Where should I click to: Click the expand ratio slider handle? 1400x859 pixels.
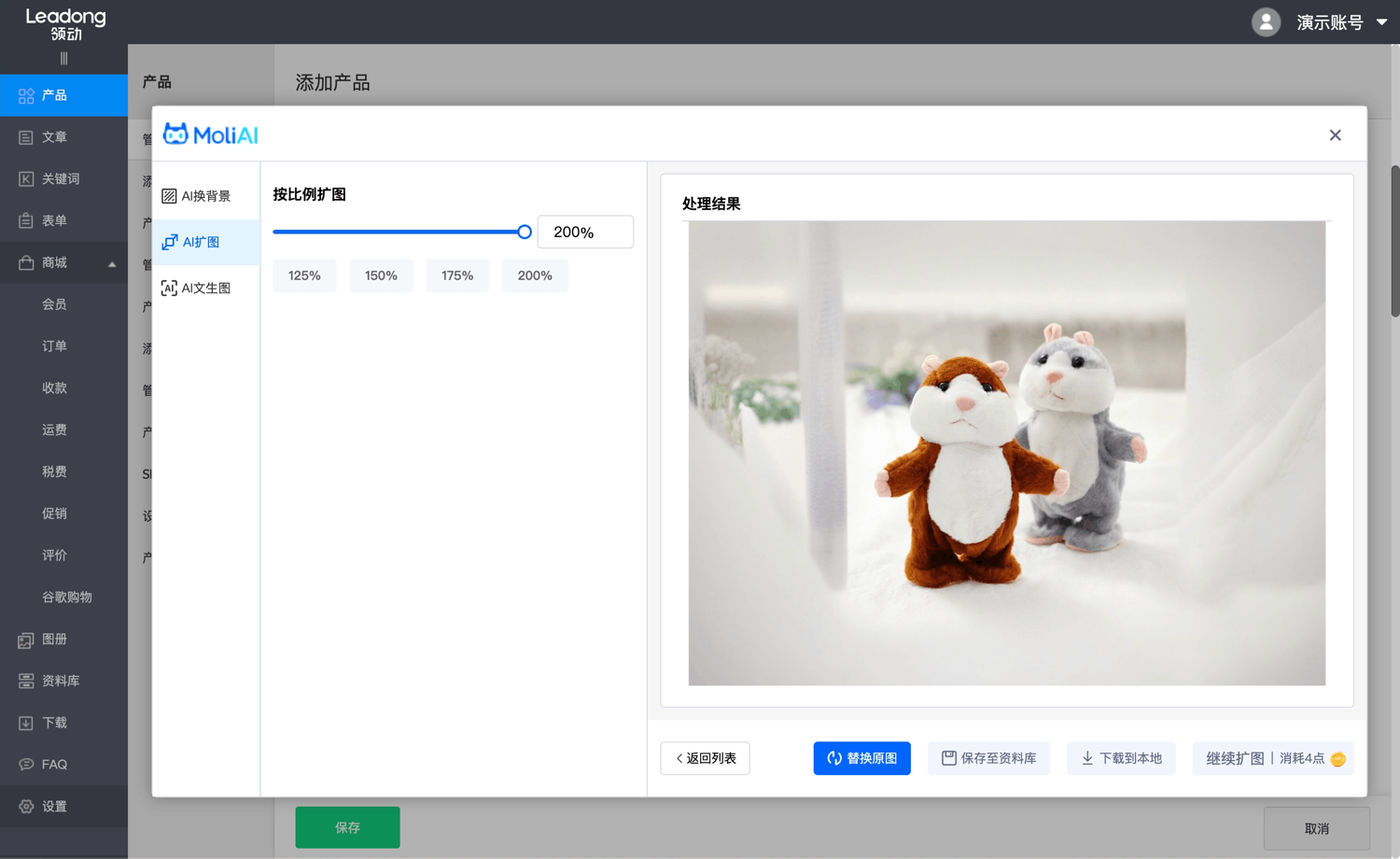525,232
